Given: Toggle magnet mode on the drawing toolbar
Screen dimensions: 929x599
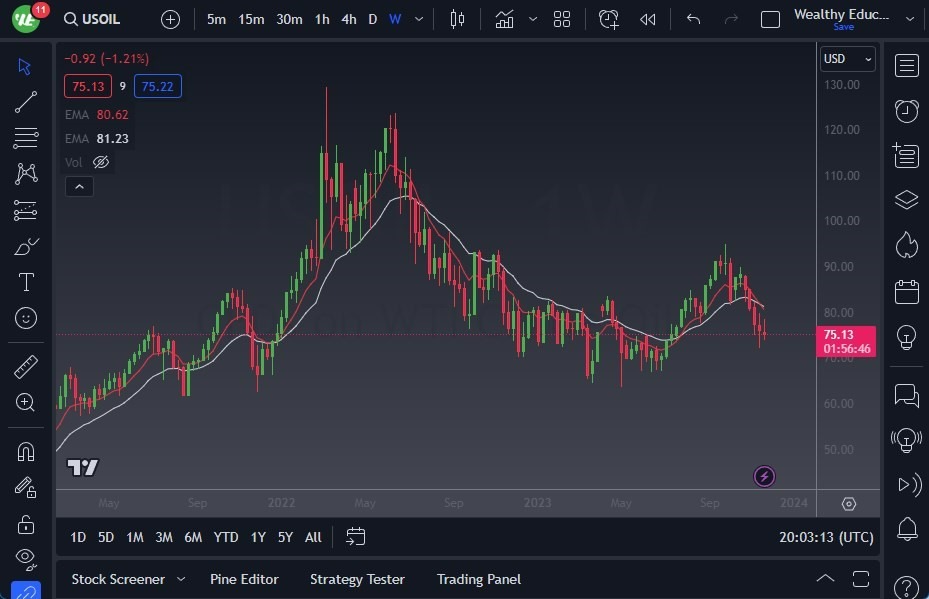Looking at the screenshot, I should (x=25, y=452).
